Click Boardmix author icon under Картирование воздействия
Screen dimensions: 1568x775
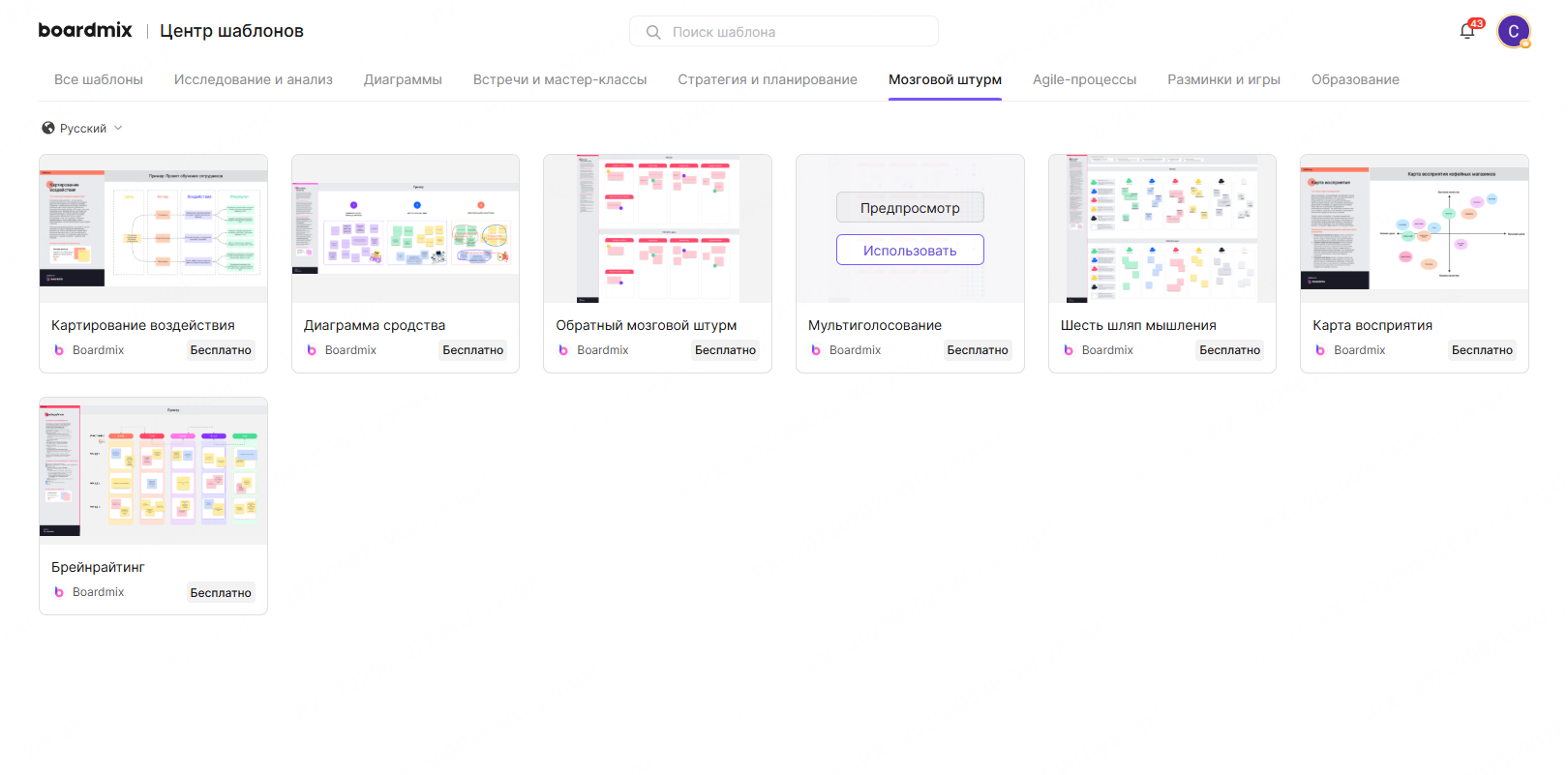[59, 350]
